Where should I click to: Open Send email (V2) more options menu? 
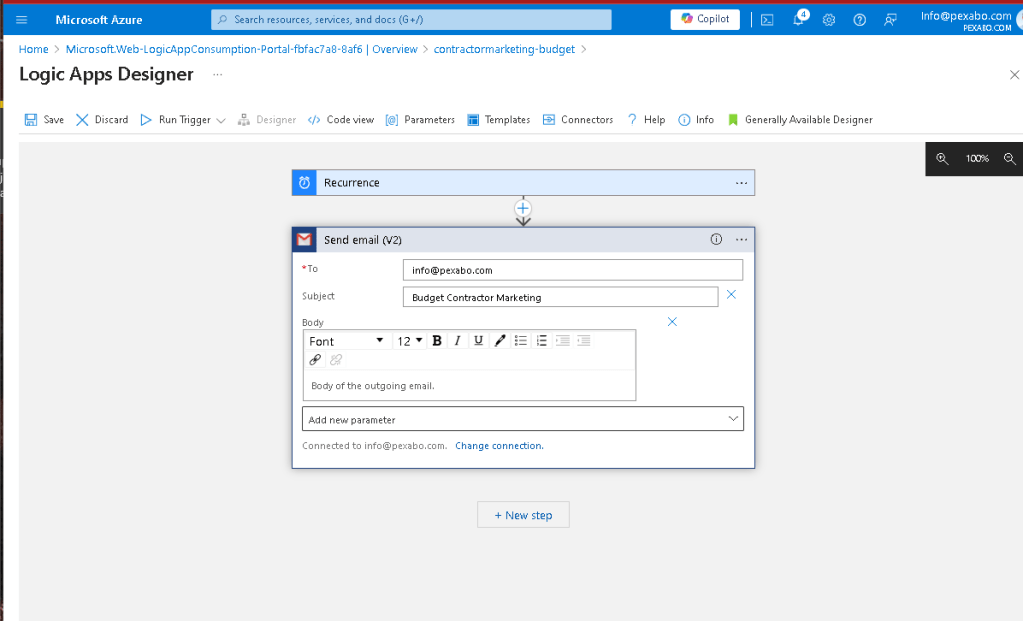pos(741,240)
